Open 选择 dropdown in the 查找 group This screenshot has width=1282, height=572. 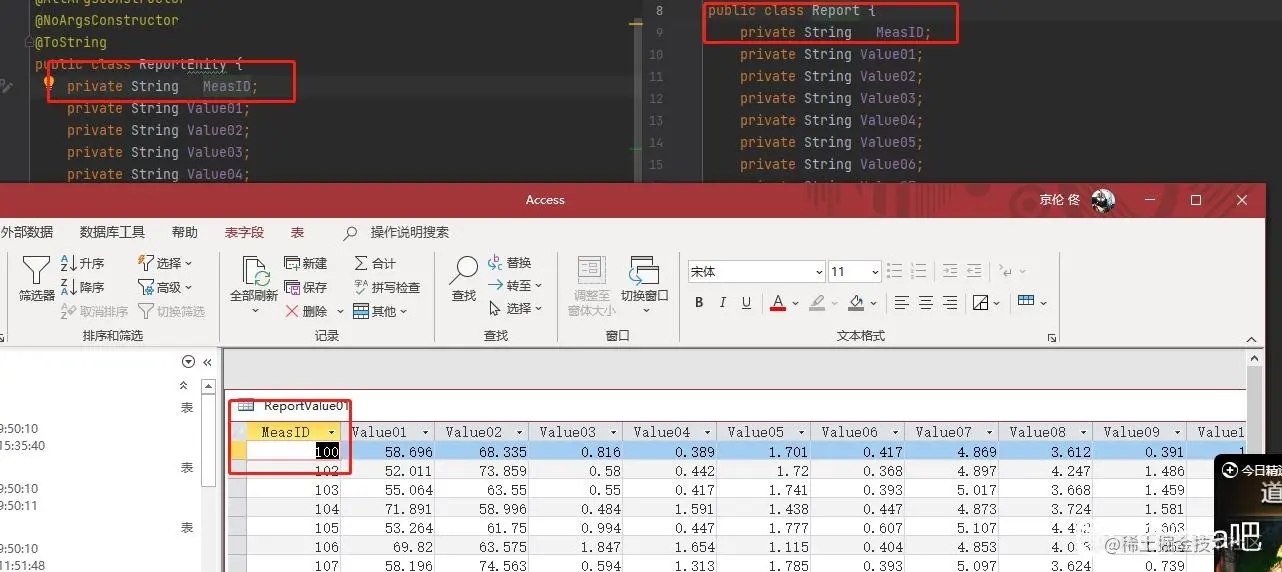[515, 308]
